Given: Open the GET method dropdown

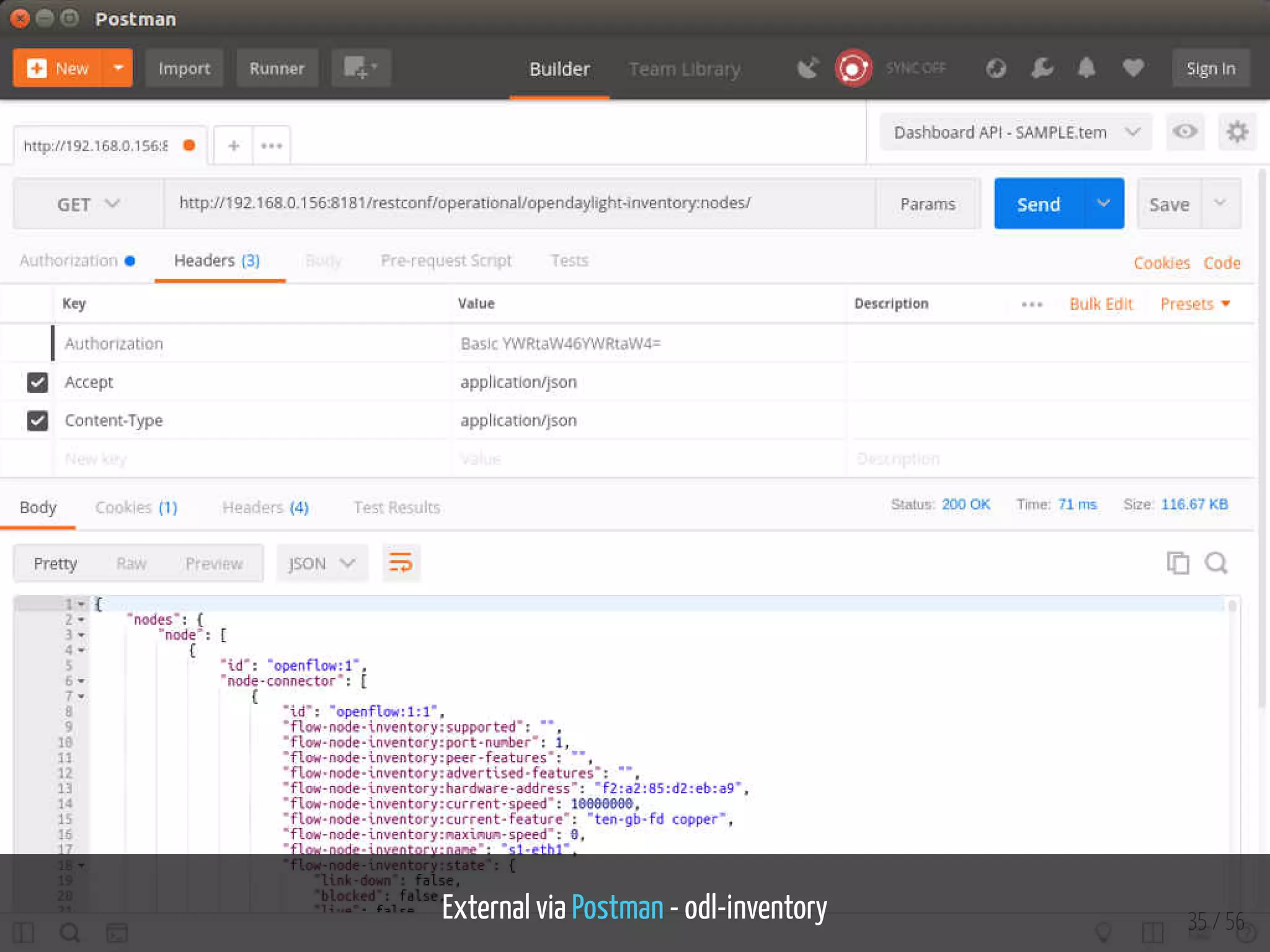Looking at the screenshot, I should coord(88,204).
